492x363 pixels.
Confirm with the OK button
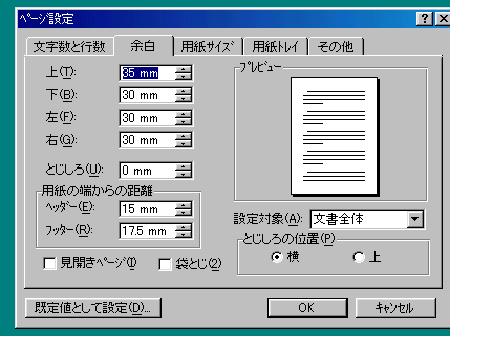307,308
